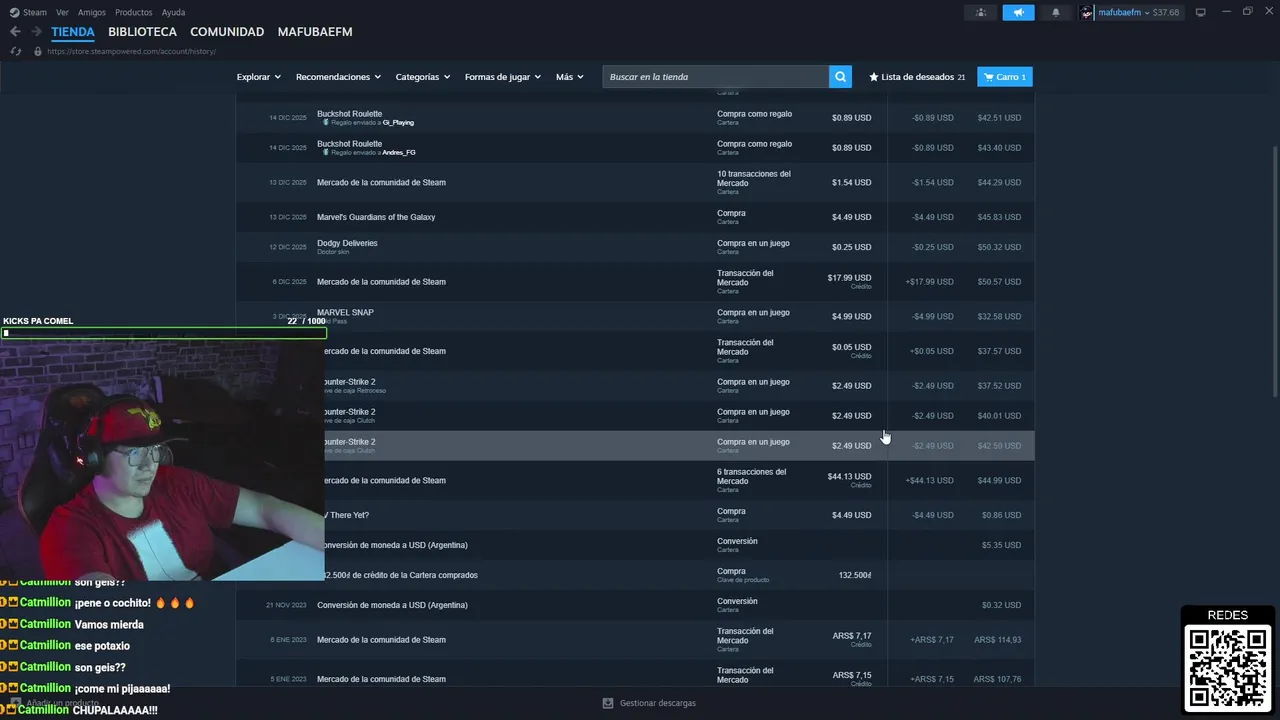The height and width of the screenshot is (720, 1280).
Task: Click the Dodgy Deliveries entry
Action: tap(347, 243)
